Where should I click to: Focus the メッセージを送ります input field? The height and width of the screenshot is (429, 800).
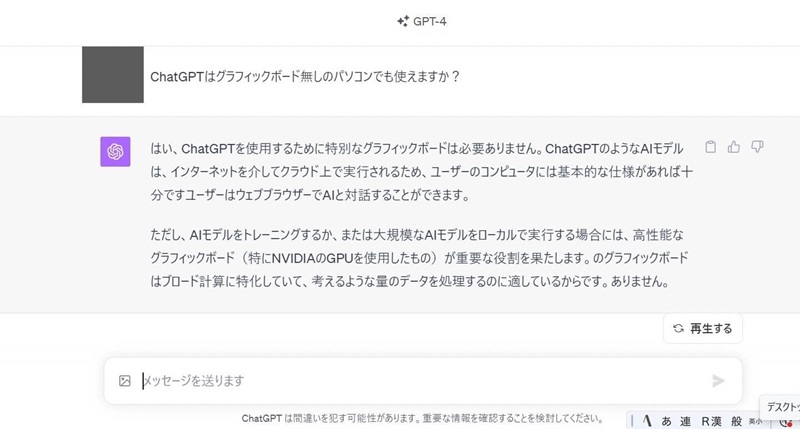point(423,381)
